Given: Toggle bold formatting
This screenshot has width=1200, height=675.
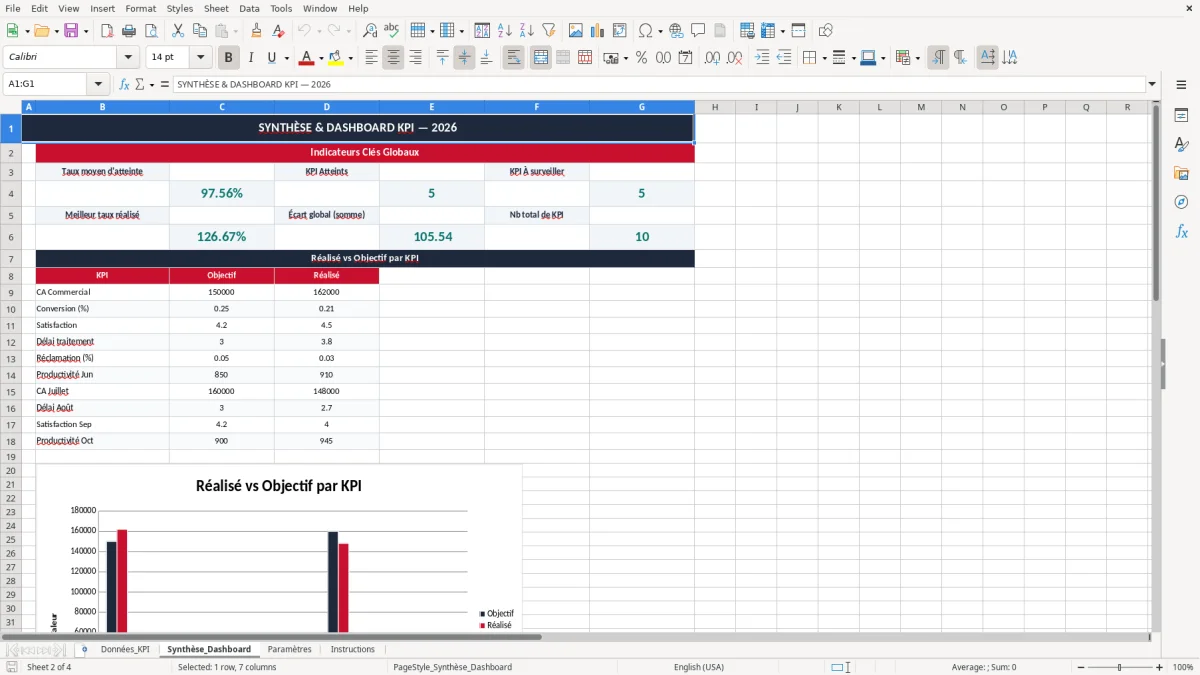Looking at the screenshot, I should click(x=228, y=58).
